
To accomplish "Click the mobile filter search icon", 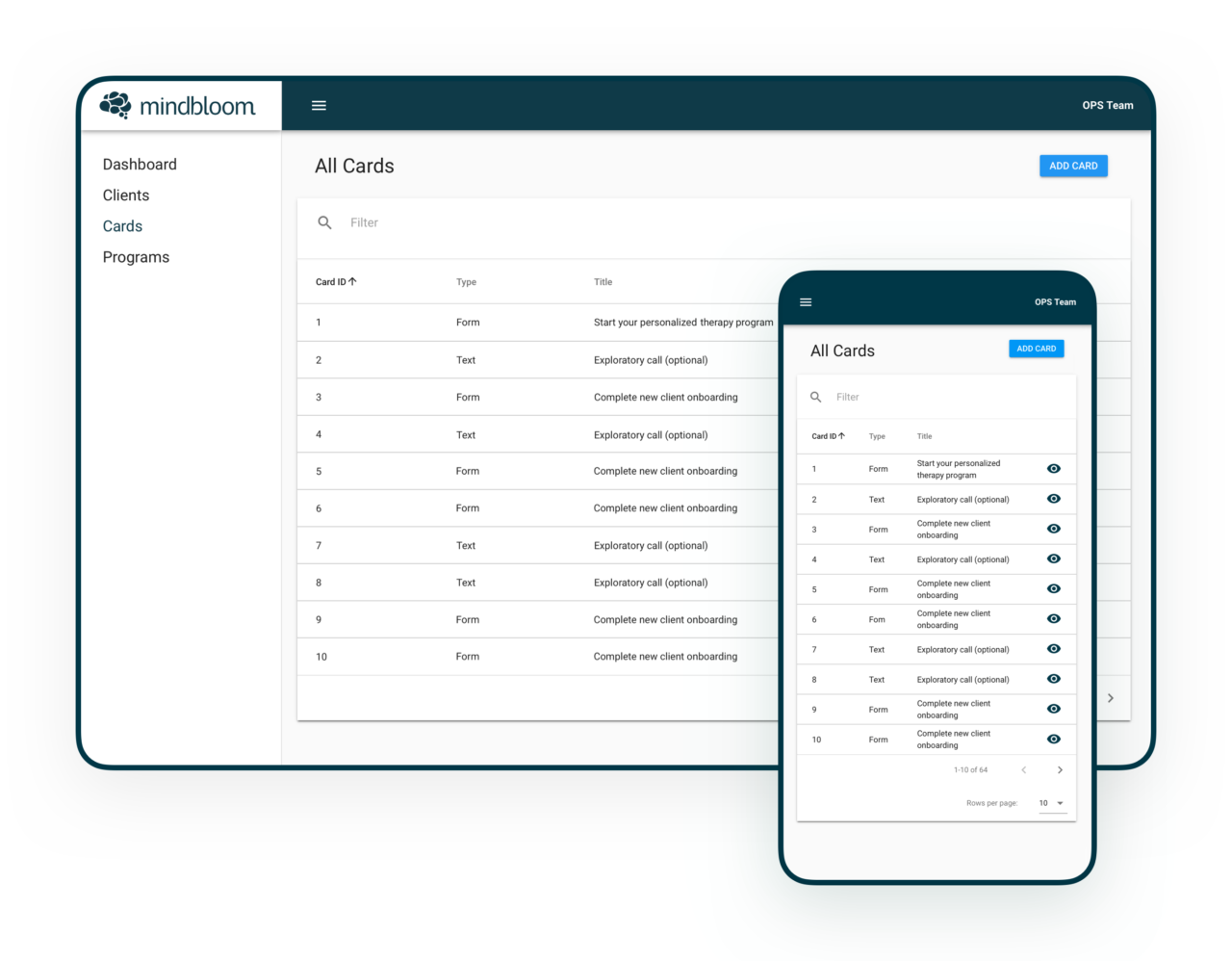I will coord(816,397).
